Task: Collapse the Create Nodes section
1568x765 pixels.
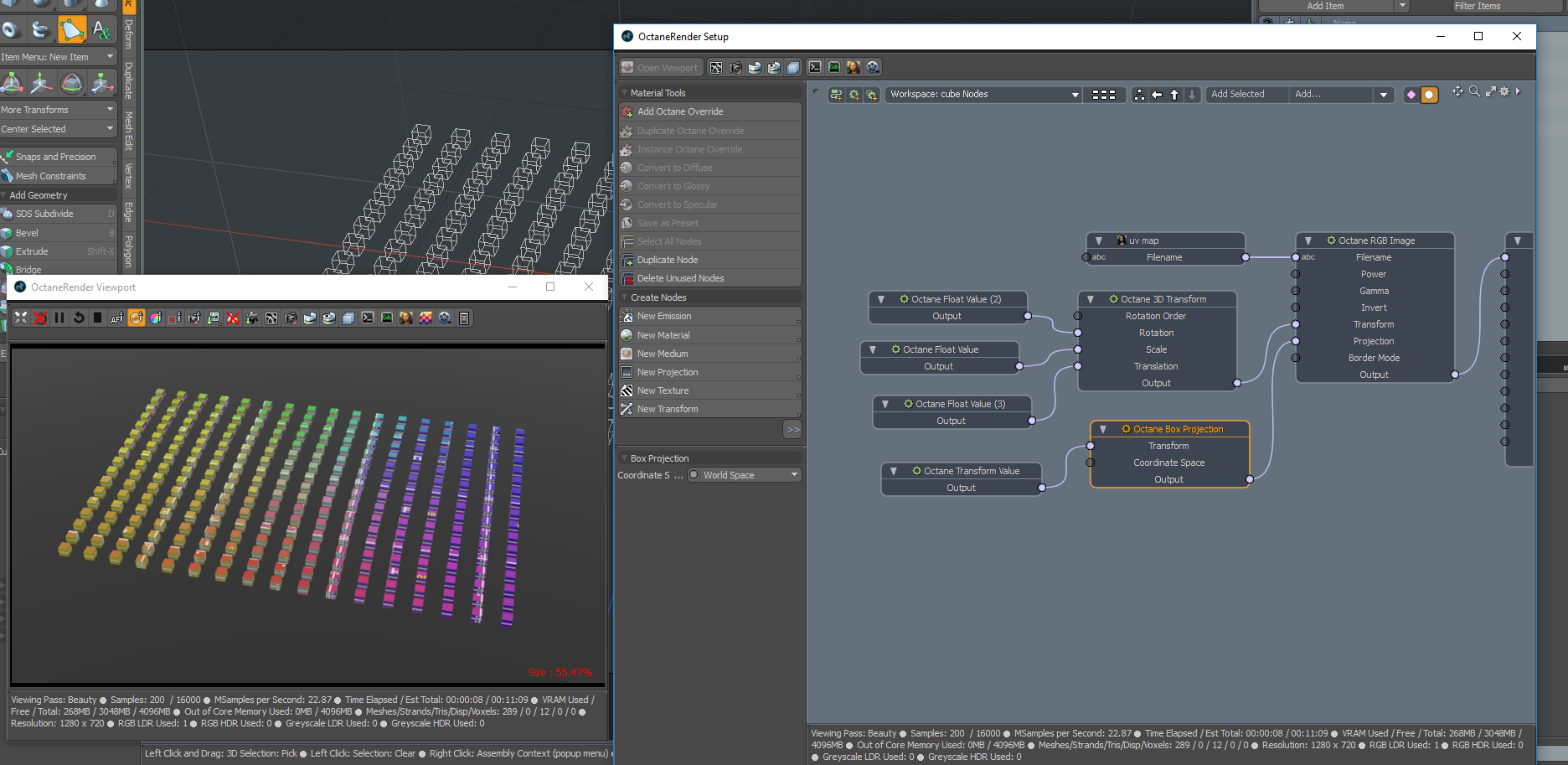Action: click(624, 297)
